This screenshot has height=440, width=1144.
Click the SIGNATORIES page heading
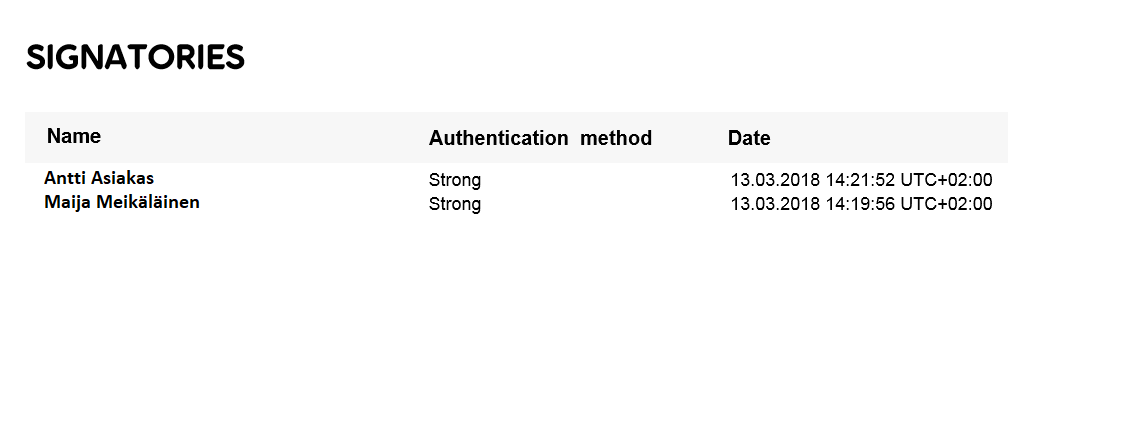click(x=135, y=57)
